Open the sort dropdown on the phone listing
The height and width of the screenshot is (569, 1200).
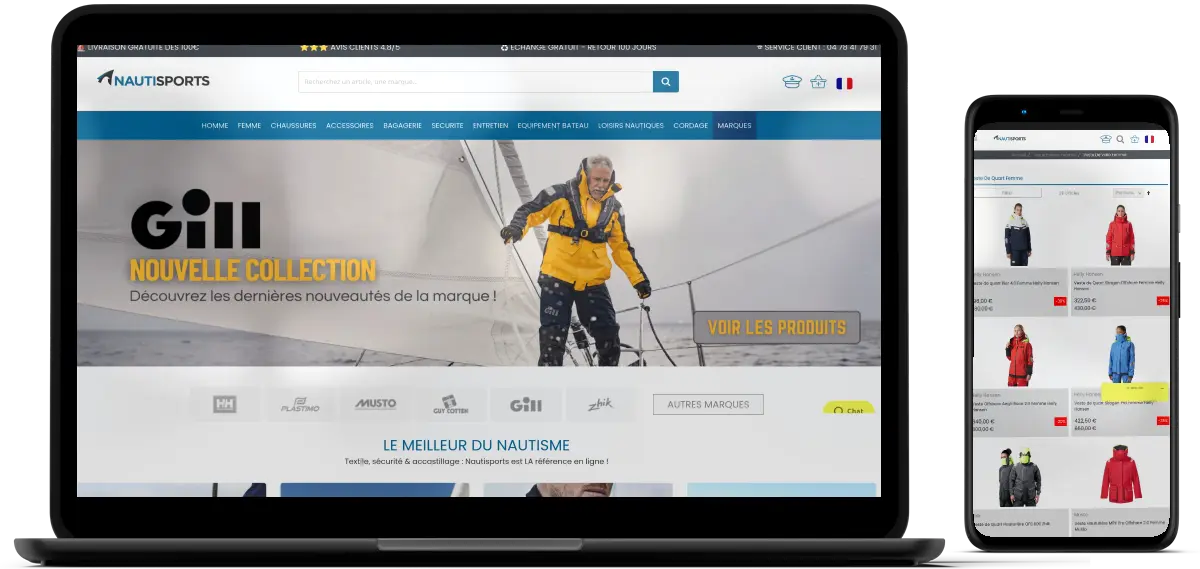coord(1127,192)
